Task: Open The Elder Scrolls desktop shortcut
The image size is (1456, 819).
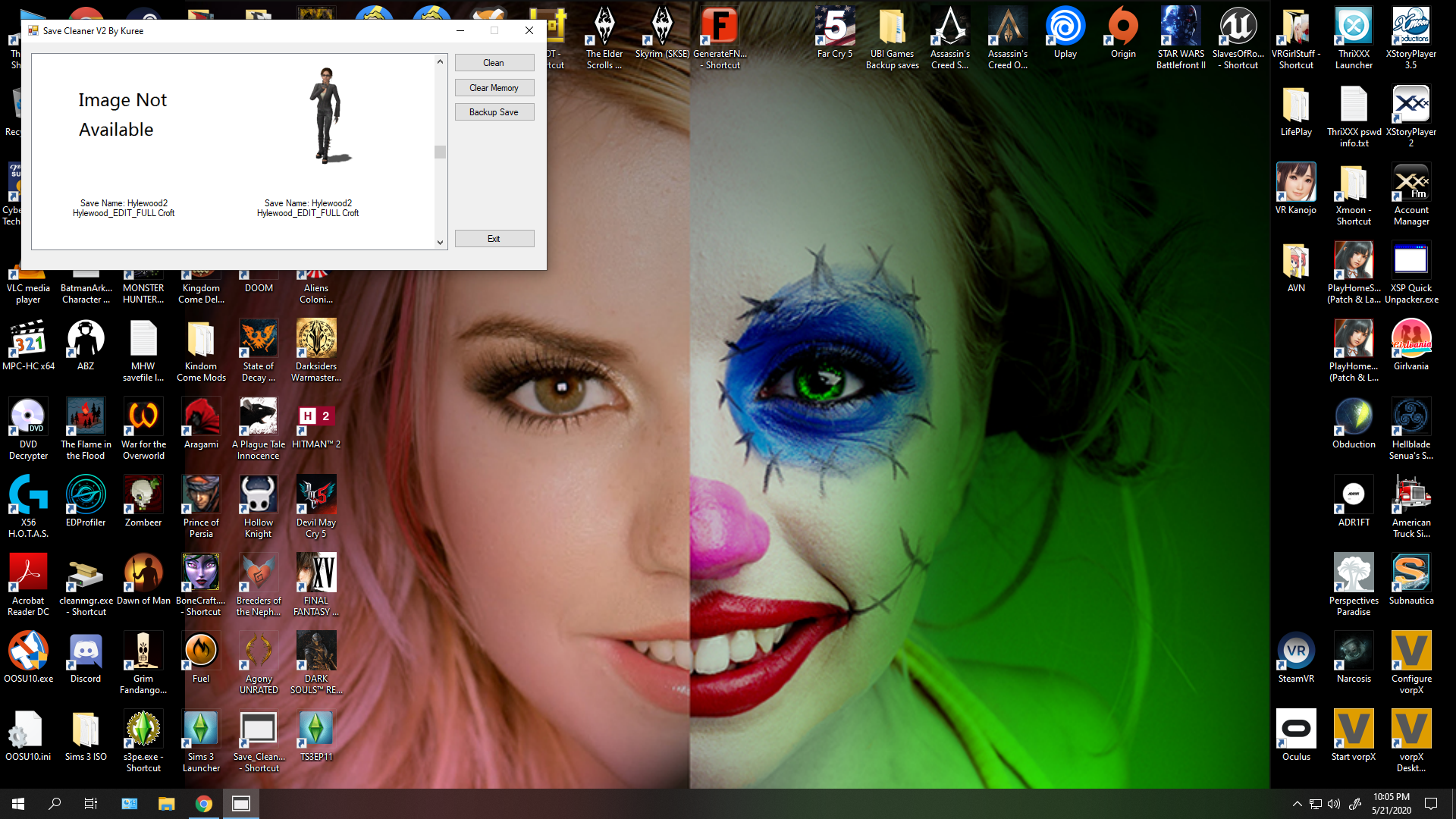Action: coord(604,38)
